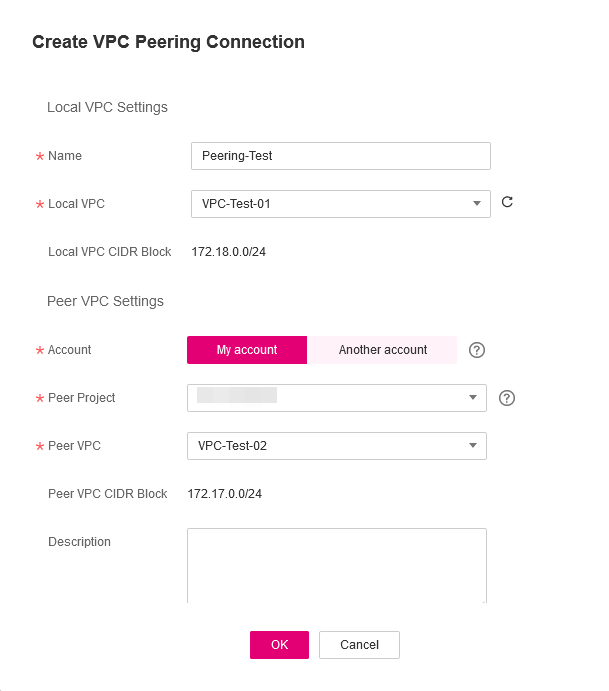Click the blurred Peer Project value
Screen dimensions: 609x691
click(237, 397)
